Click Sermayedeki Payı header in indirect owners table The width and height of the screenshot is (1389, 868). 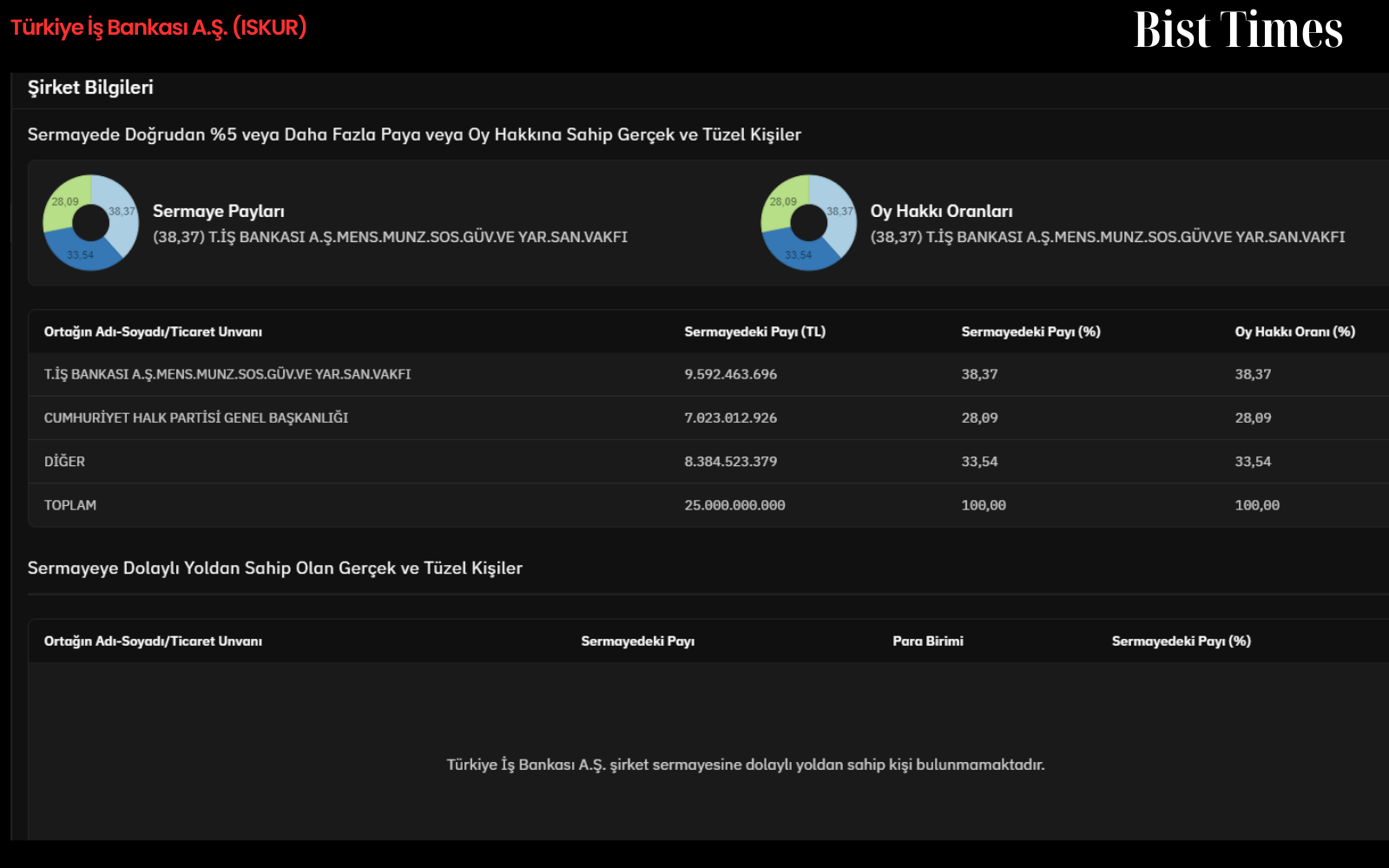coord(638,641)
